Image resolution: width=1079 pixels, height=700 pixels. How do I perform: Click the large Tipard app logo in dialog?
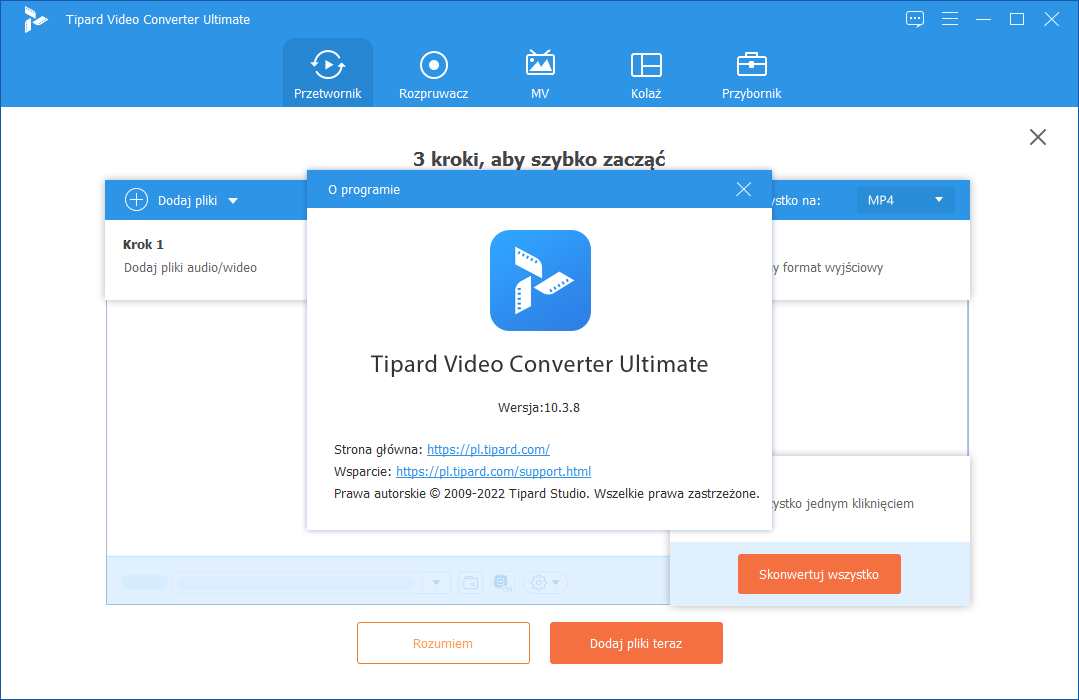540,280
